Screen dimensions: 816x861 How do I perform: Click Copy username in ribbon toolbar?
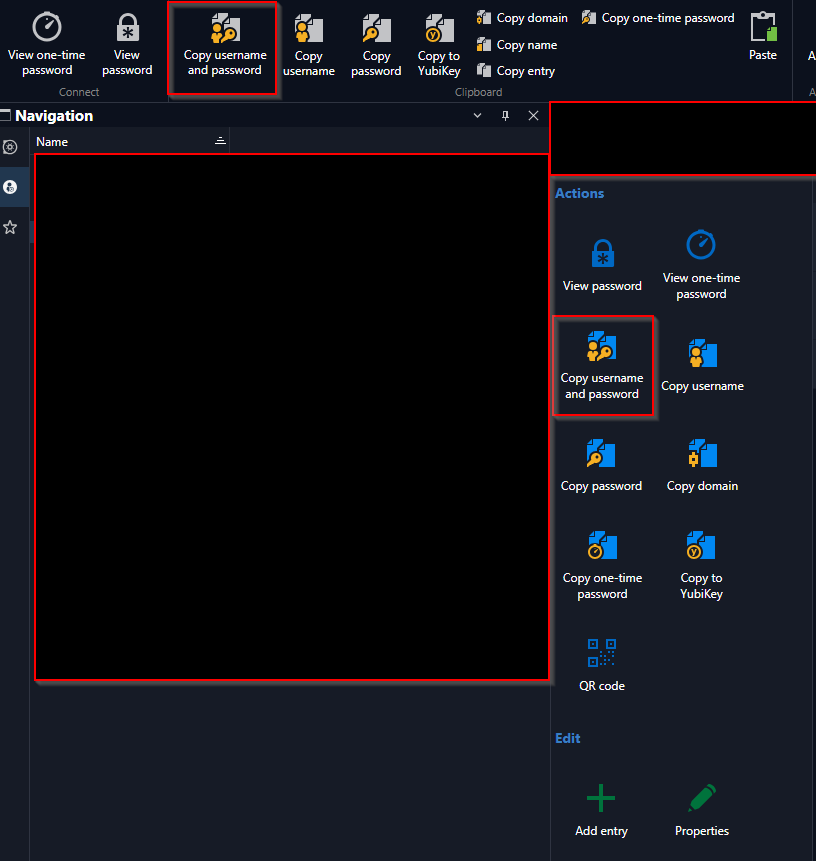click(x=309, y=46)
